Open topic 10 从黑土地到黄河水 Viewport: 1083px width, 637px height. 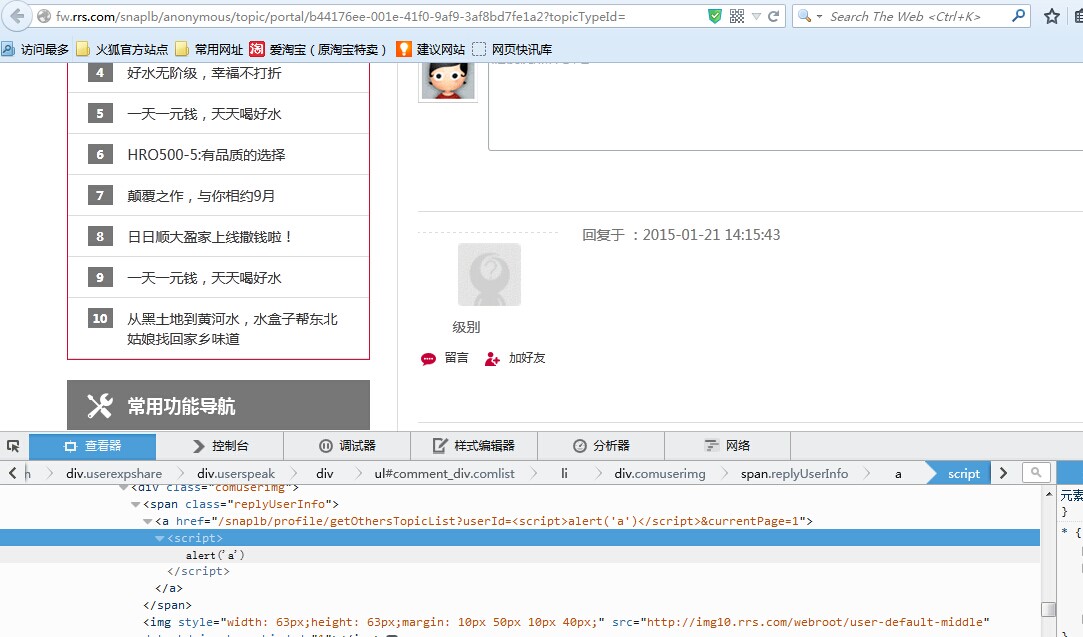point(232,329)
